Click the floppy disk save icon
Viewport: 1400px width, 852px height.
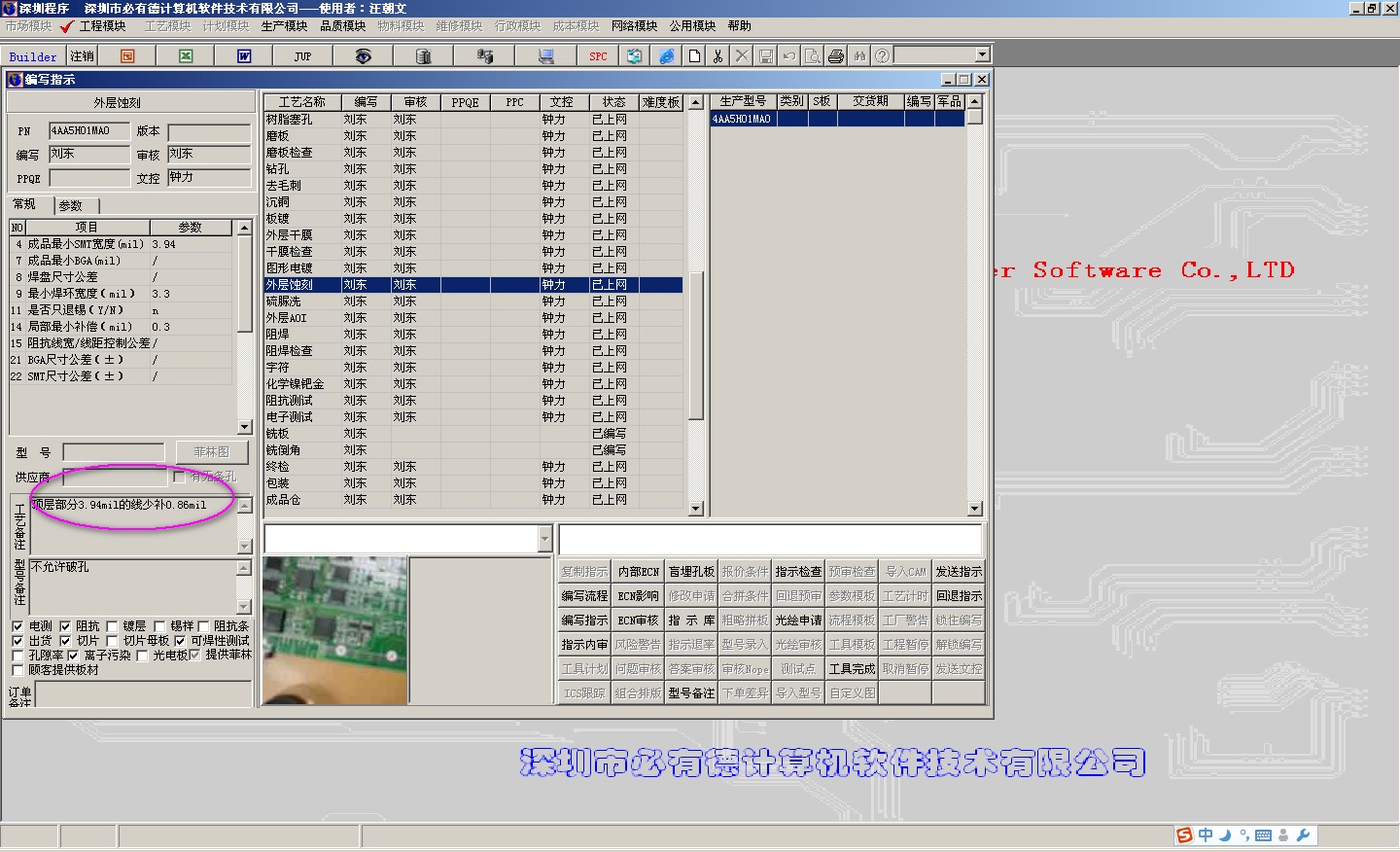click(x=765, y=56)
